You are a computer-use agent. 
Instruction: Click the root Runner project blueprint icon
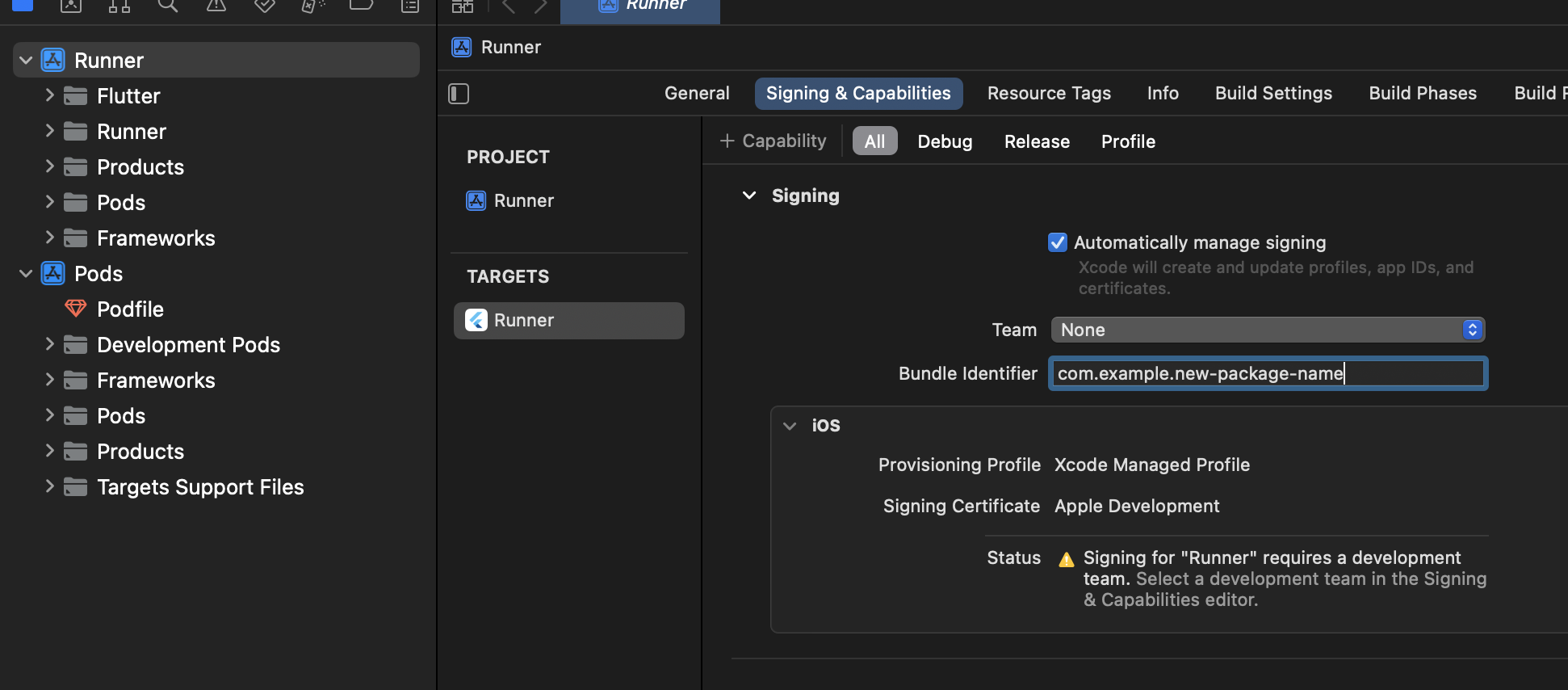(53, 60)
